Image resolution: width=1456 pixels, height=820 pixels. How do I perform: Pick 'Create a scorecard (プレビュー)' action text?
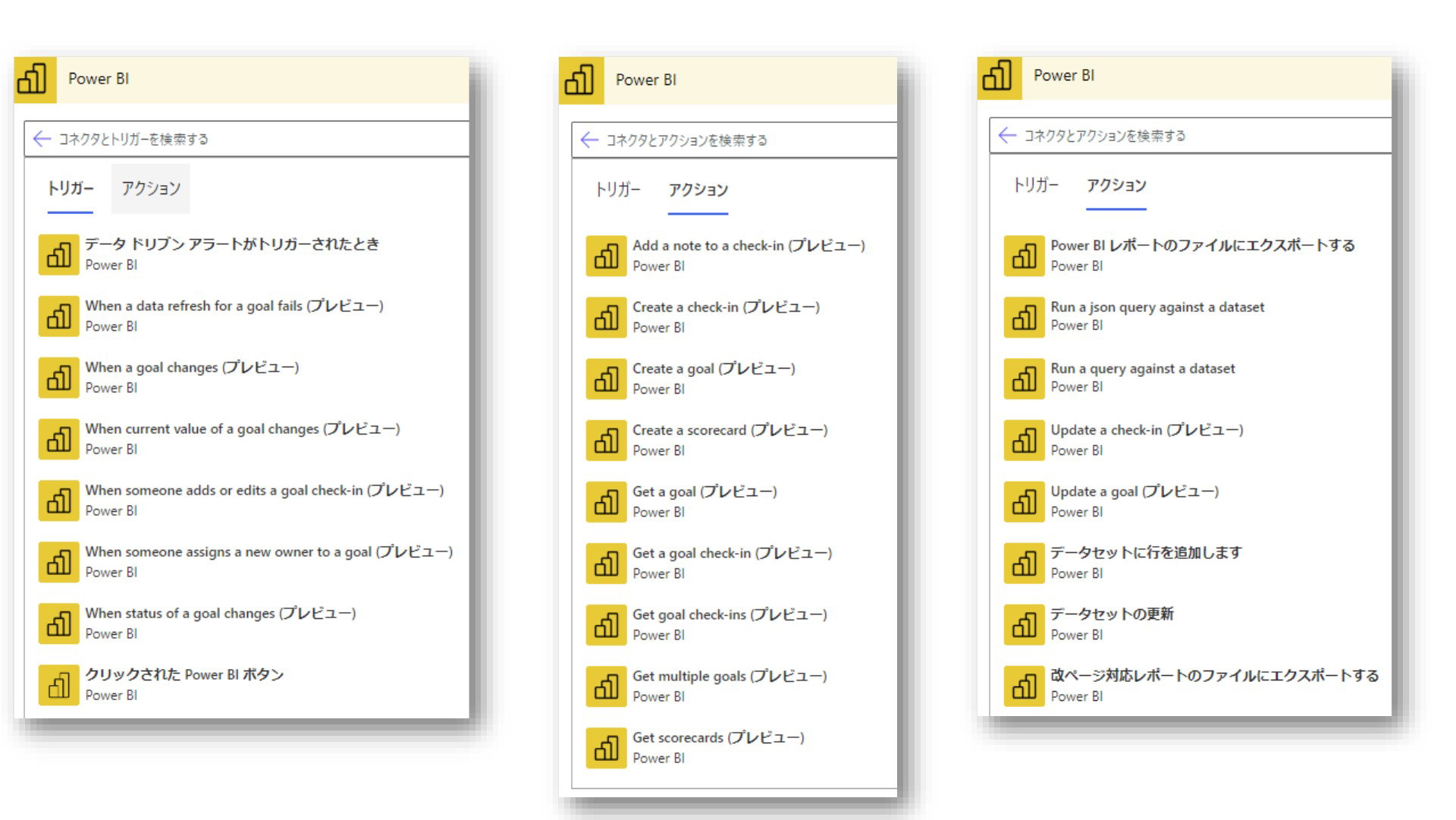click(730, 430)
